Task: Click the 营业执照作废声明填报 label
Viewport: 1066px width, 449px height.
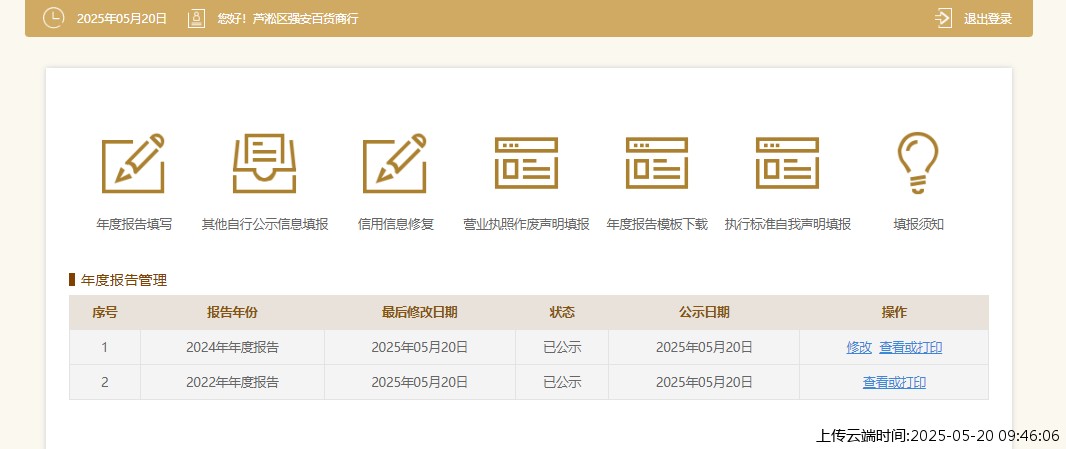Action: 526,224
